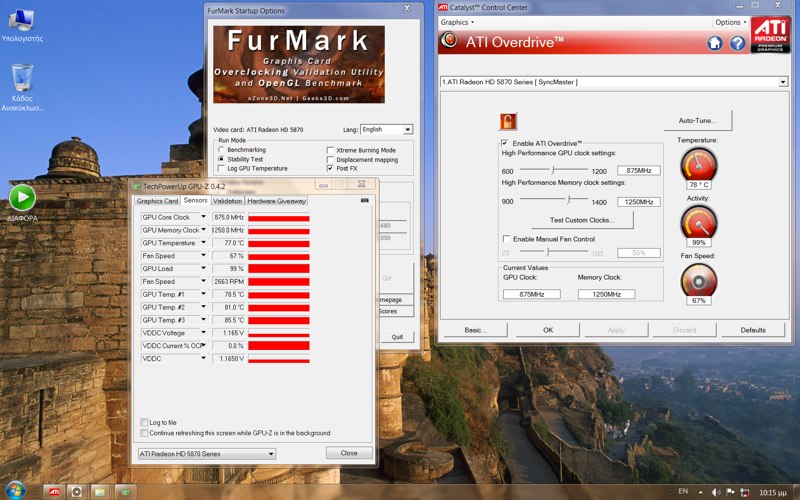800x500 pixels.
Task: Open GPU Load sensor dropdown
Action: pos(204,268)
